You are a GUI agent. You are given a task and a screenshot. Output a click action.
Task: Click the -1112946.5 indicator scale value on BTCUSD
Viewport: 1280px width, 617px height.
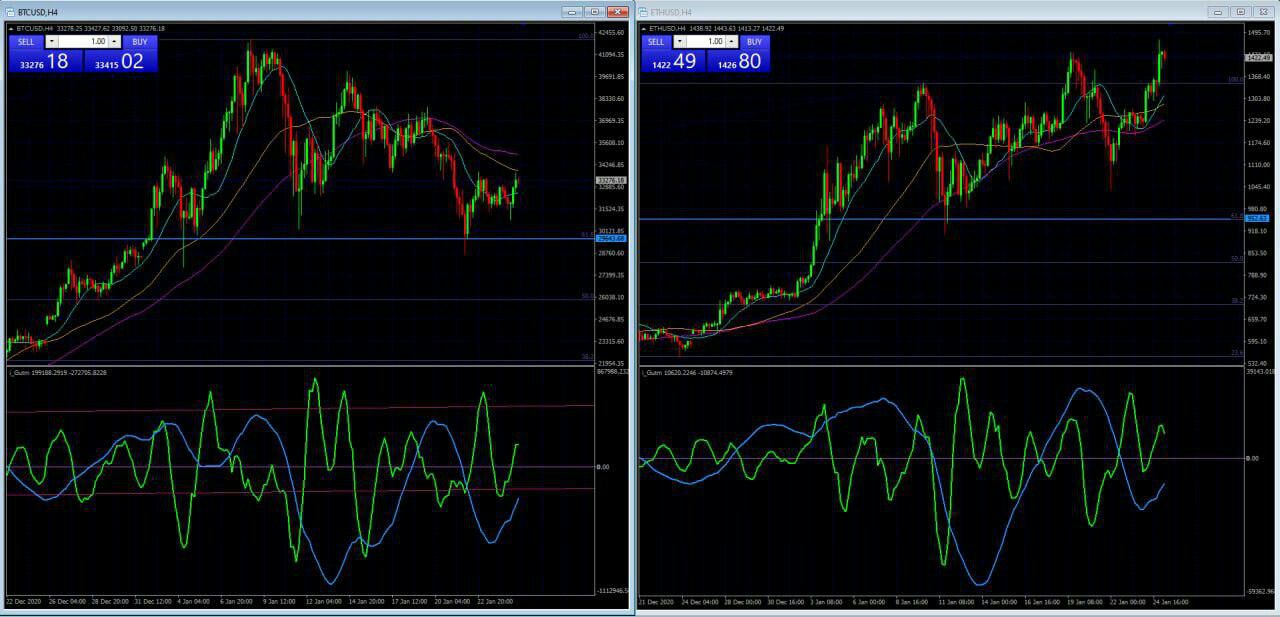[x=612, y=591]
